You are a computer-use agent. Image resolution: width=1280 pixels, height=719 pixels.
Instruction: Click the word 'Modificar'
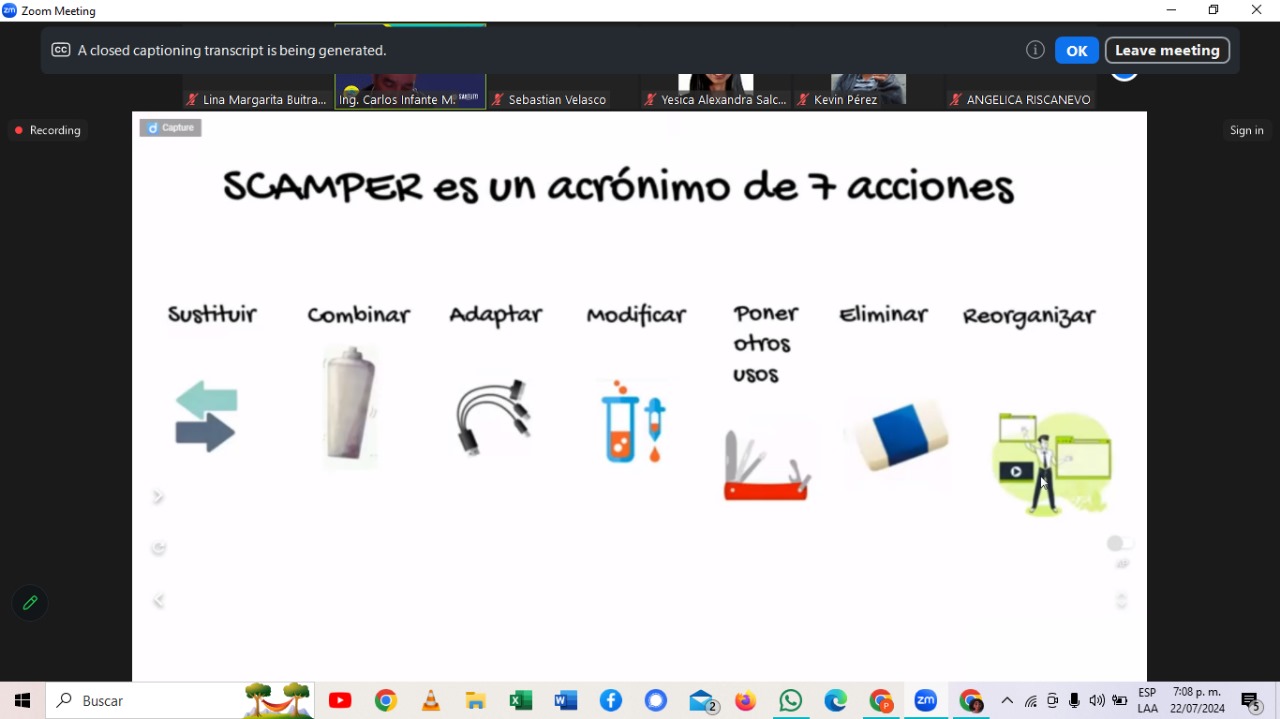(x=636, y=315)
